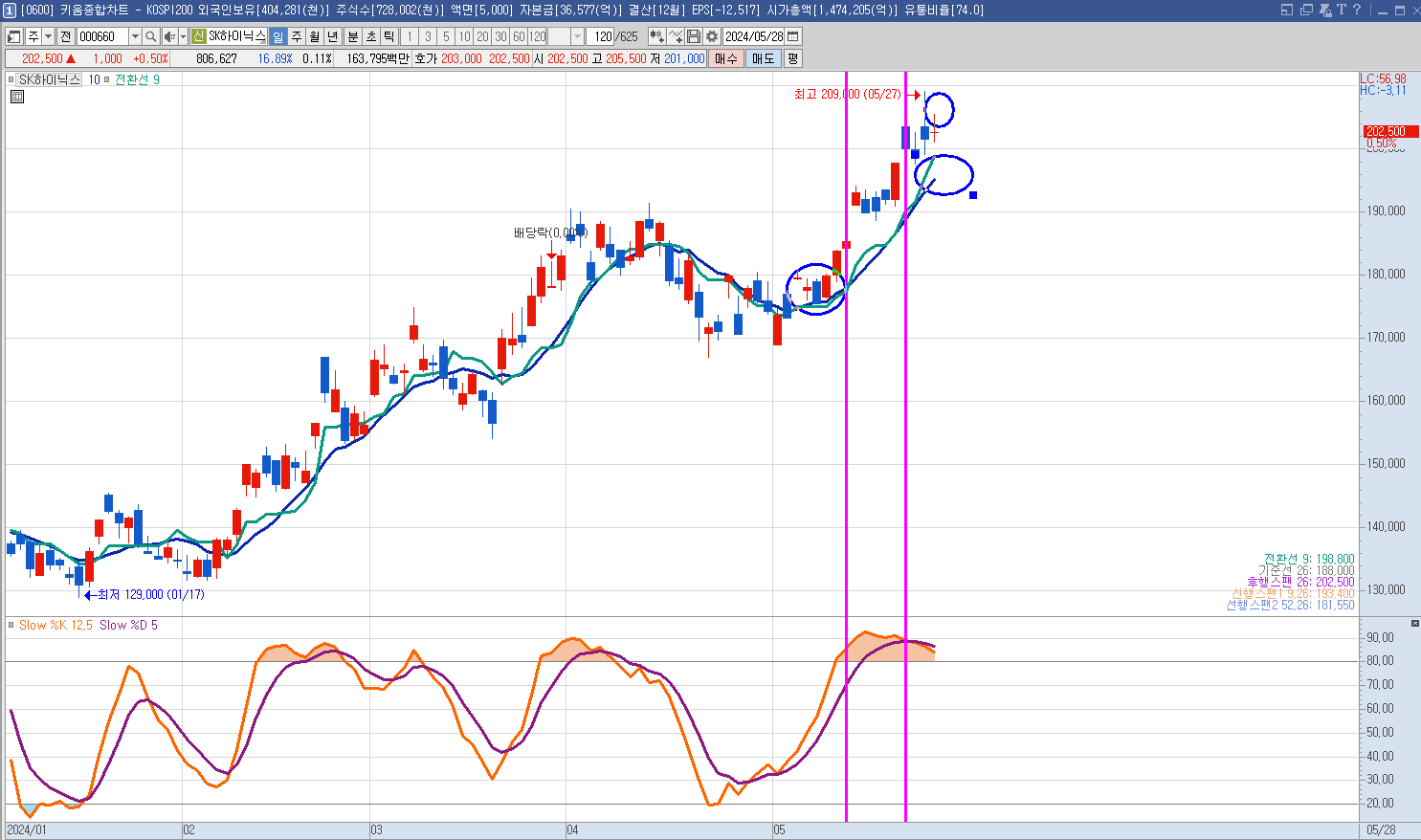Choose the 60 interval button
1421x840 pixels.
point(519,36)
